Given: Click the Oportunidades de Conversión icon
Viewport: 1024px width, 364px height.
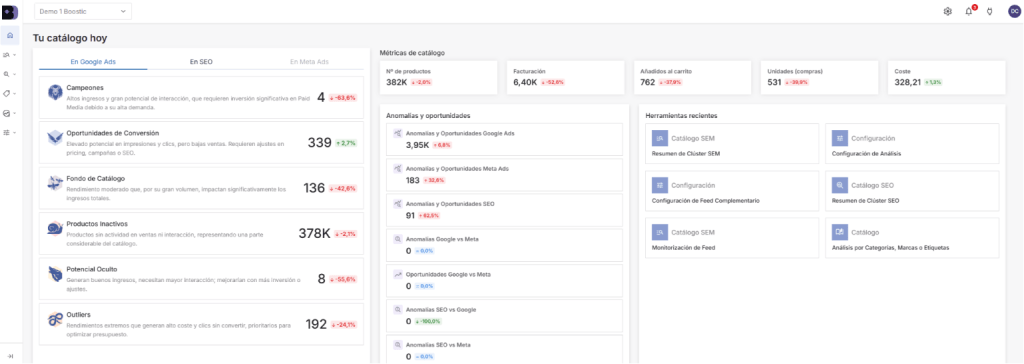Looking at the screenshot, I should (55, 138).
